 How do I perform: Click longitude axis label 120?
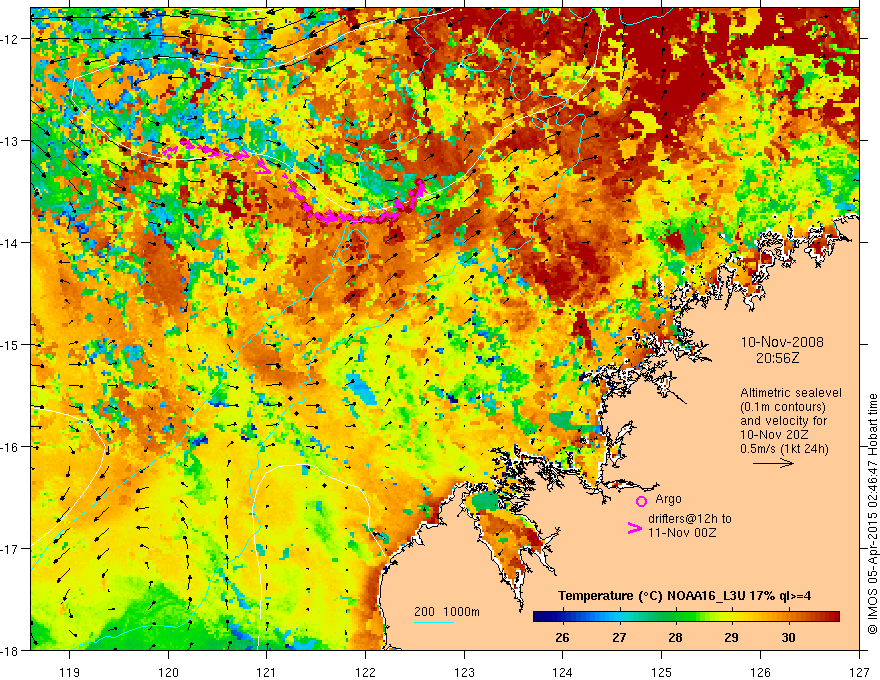168,672
